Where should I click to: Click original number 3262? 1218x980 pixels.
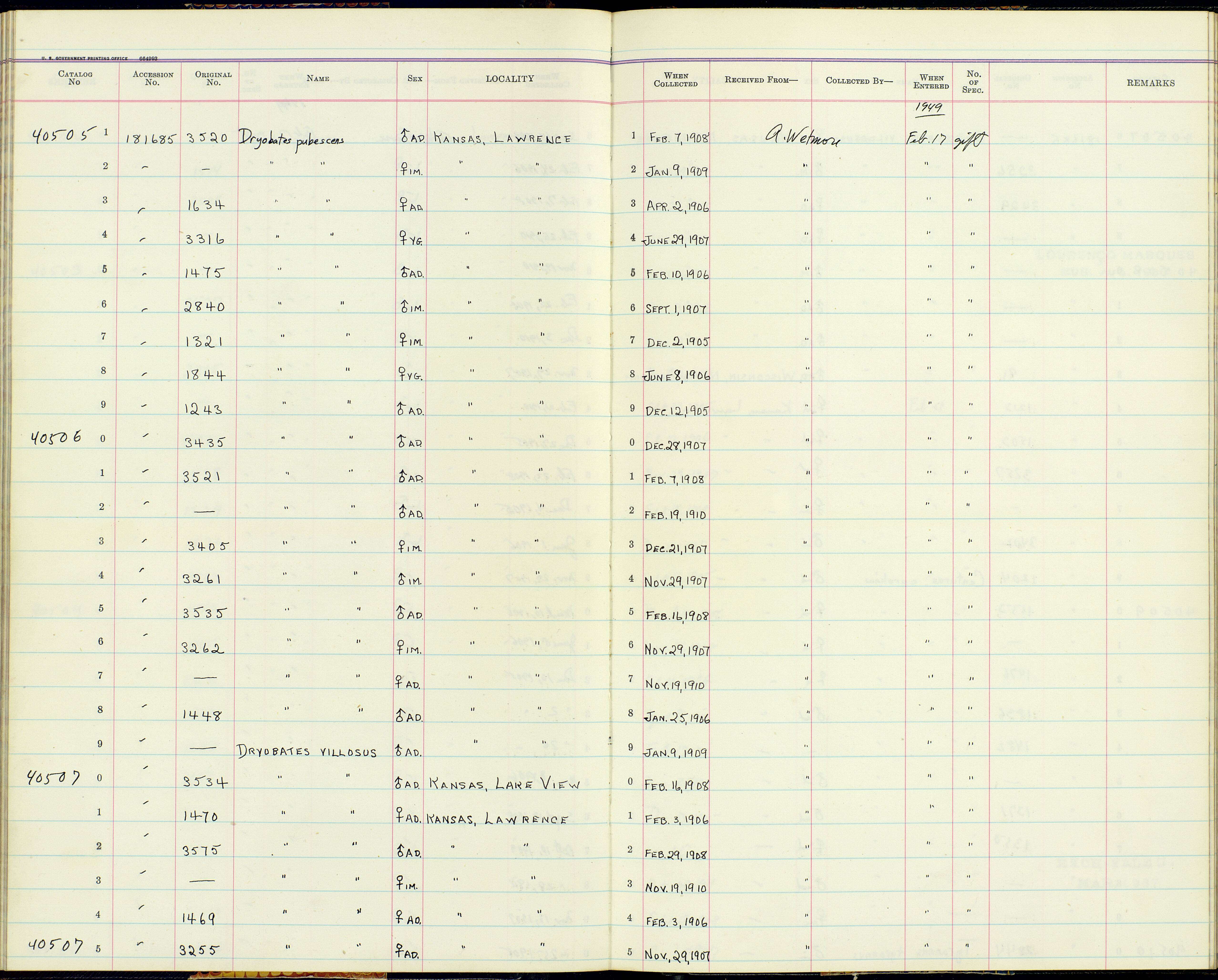[202, 648]
